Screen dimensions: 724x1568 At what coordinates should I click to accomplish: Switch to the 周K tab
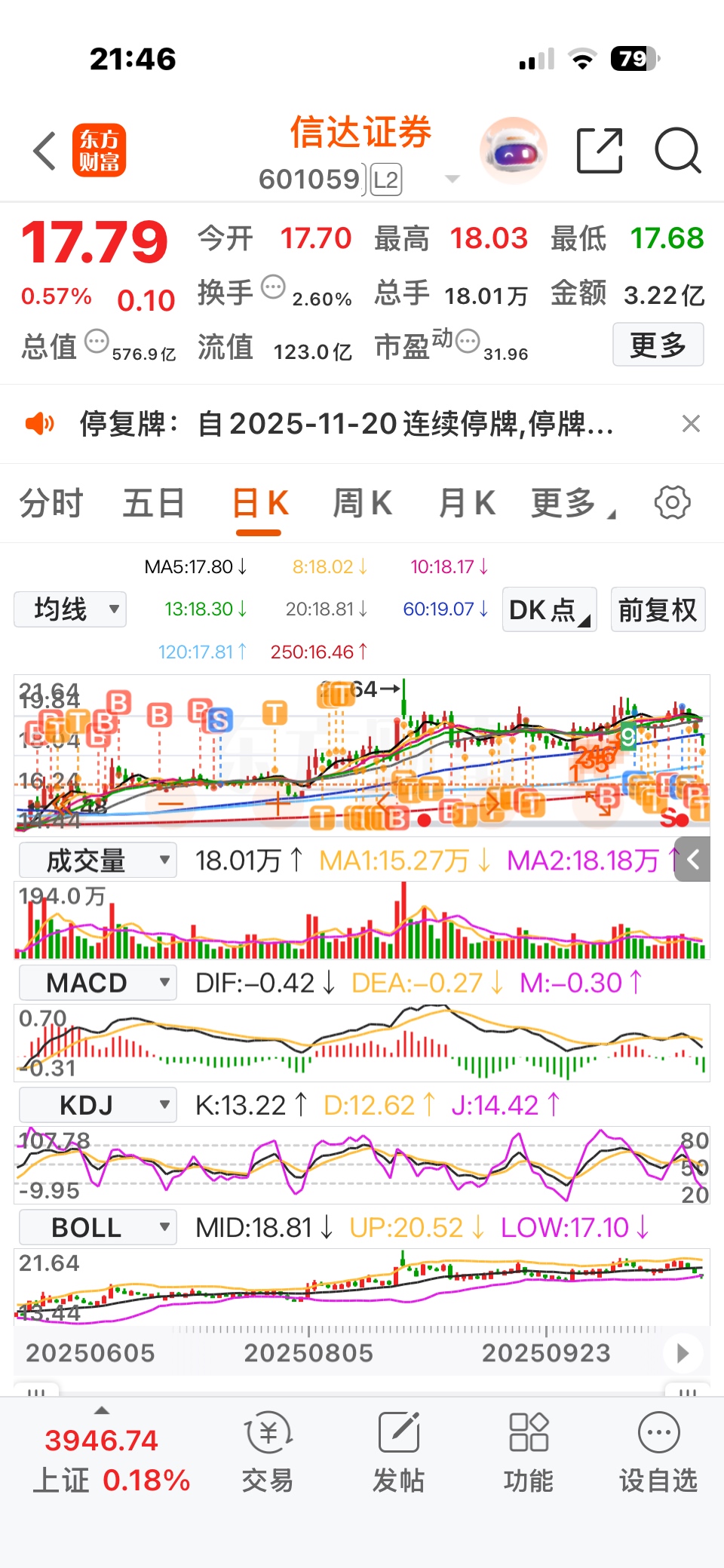pos(363,503)
